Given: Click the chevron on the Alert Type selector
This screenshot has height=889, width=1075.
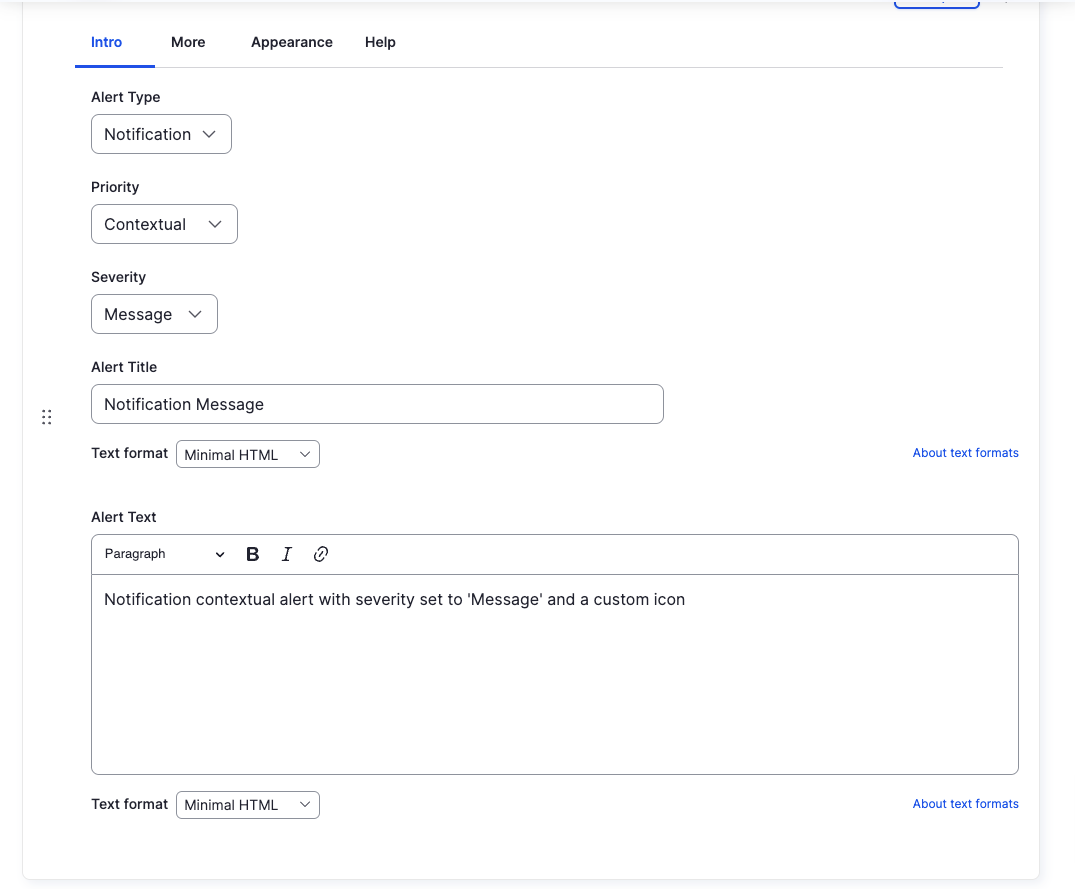Looking at the screenshot, I should [x=210, y=133].
